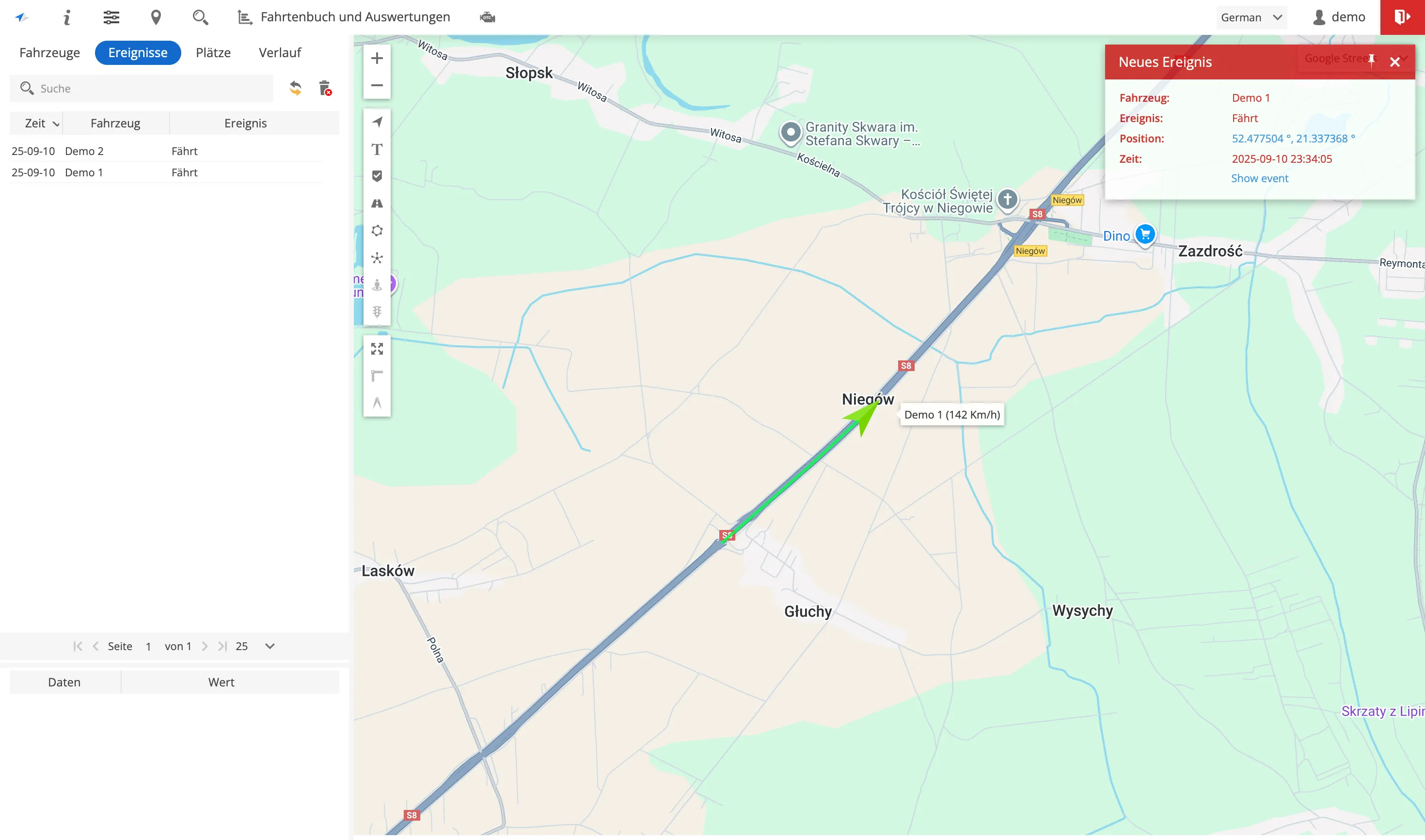Zoom in on the map
This screenshot has height=840, width=1425.
coord(377,58)
